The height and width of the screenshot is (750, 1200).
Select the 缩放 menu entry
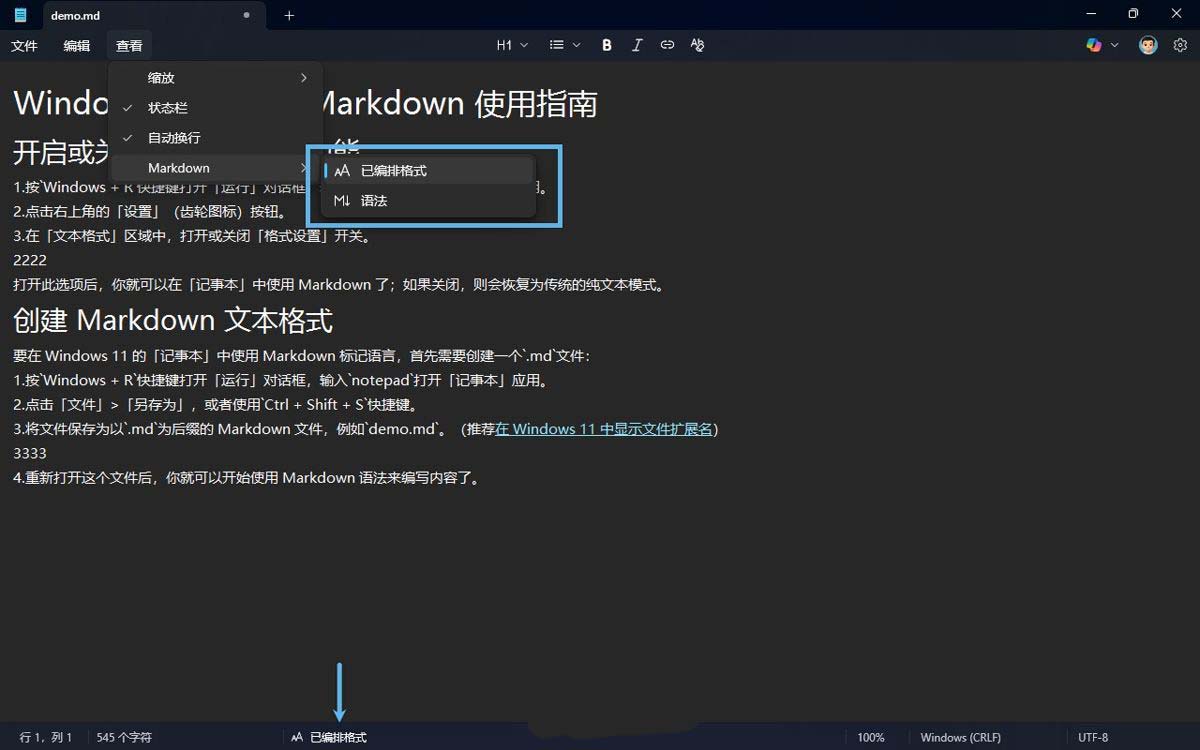click(215, 78)
